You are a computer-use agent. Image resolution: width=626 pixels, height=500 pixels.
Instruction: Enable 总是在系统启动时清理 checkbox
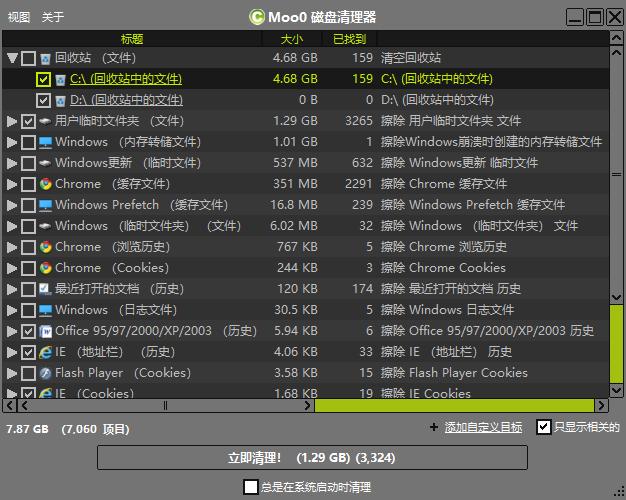(x=251, y=487)
